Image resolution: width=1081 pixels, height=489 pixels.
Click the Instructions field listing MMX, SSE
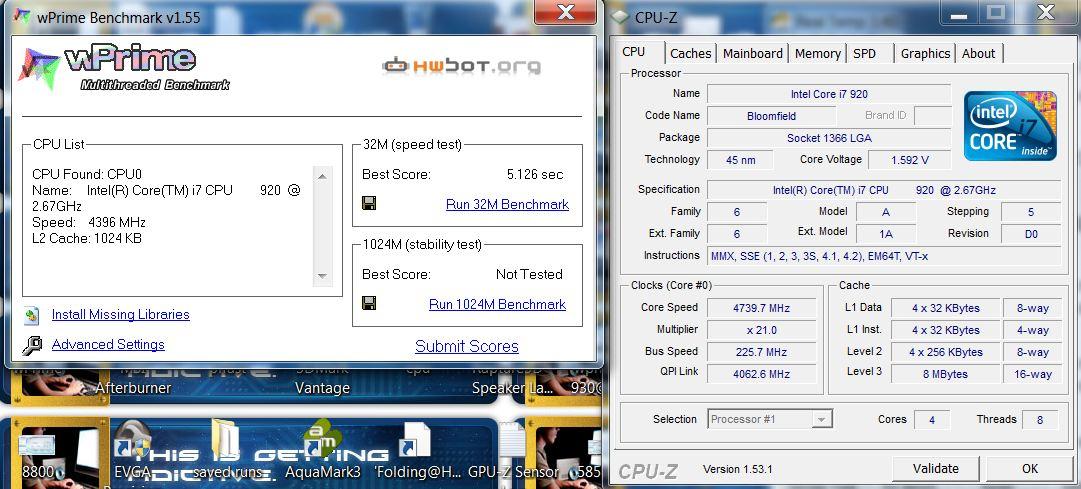pyautogui.click(x=884, y=256)
